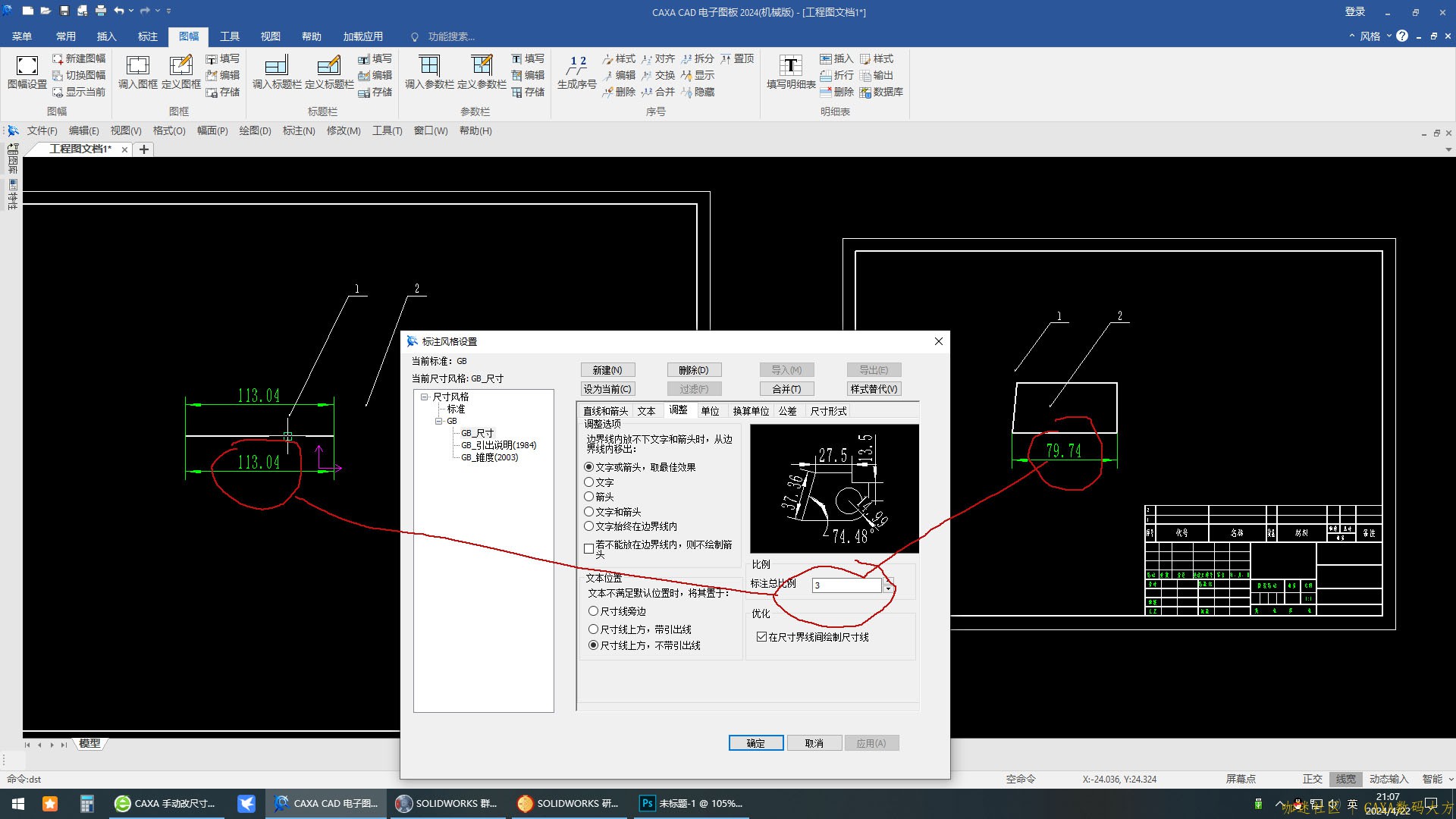Switch to the 公差 tab in dialog
This screenshot has width=1456, height=819.
pos(787,411)
